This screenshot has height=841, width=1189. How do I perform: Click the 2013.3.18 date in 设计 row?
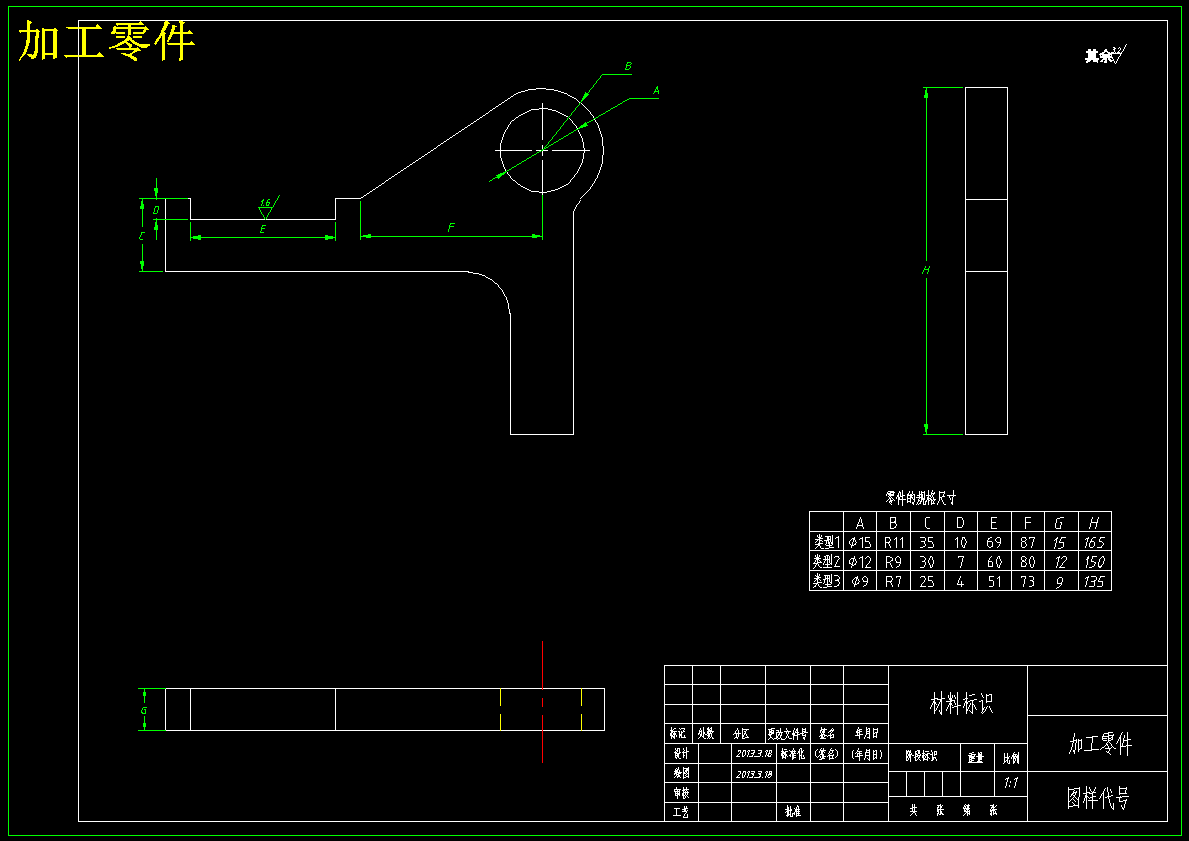tap(754, 754)
